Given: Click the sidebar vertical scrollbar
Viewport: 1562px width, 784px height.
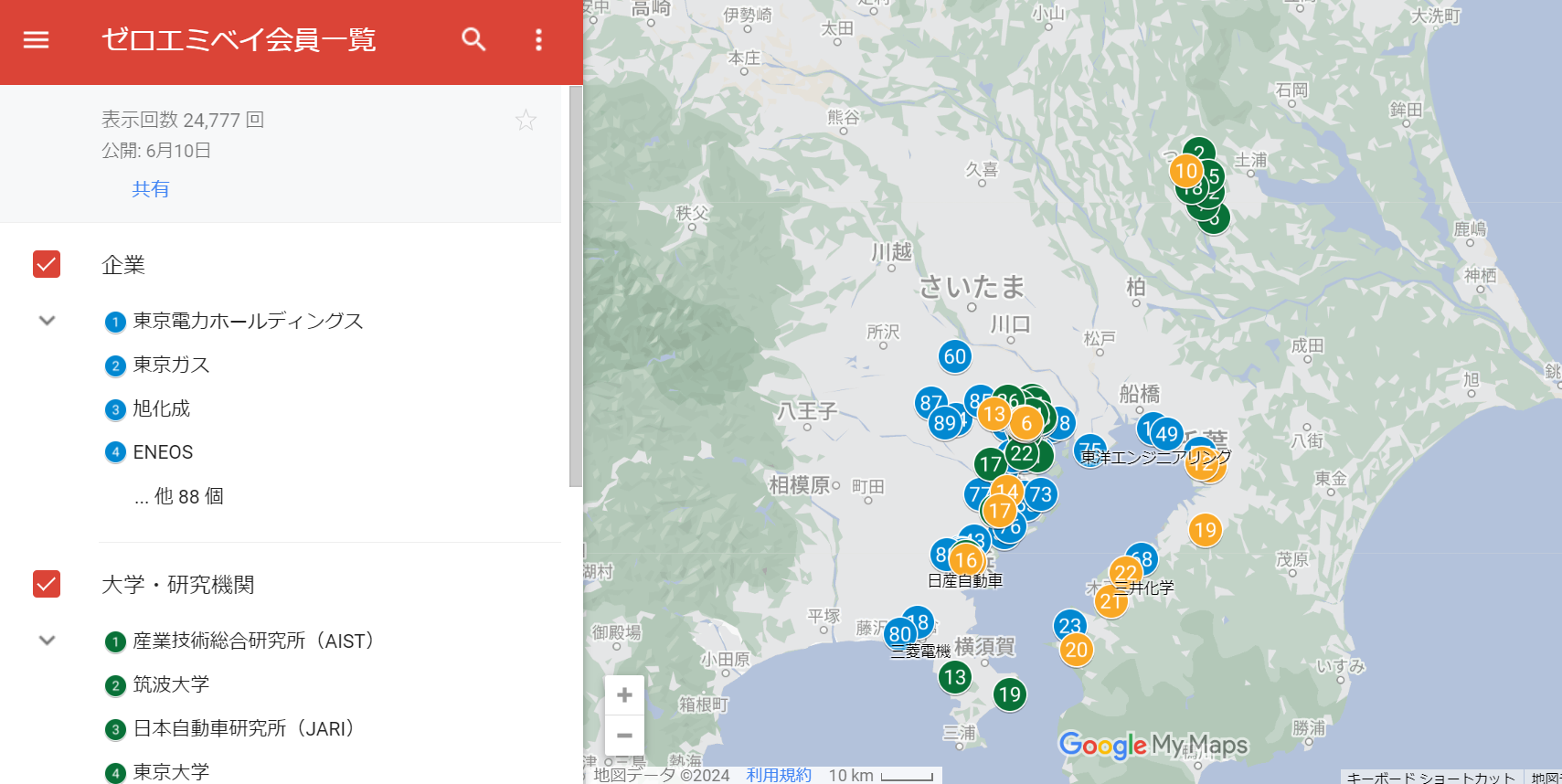Looking at the screenshot, I should (x=575, y=286).
